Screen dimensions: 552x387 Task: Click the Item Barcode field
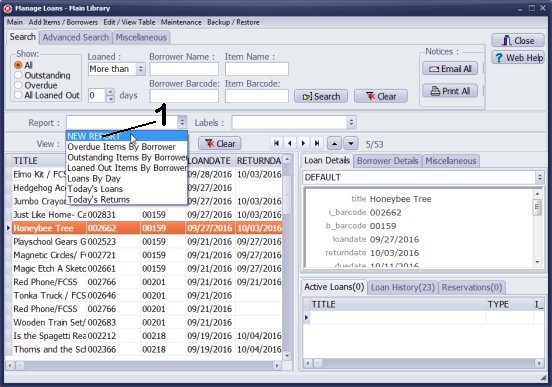257,96
